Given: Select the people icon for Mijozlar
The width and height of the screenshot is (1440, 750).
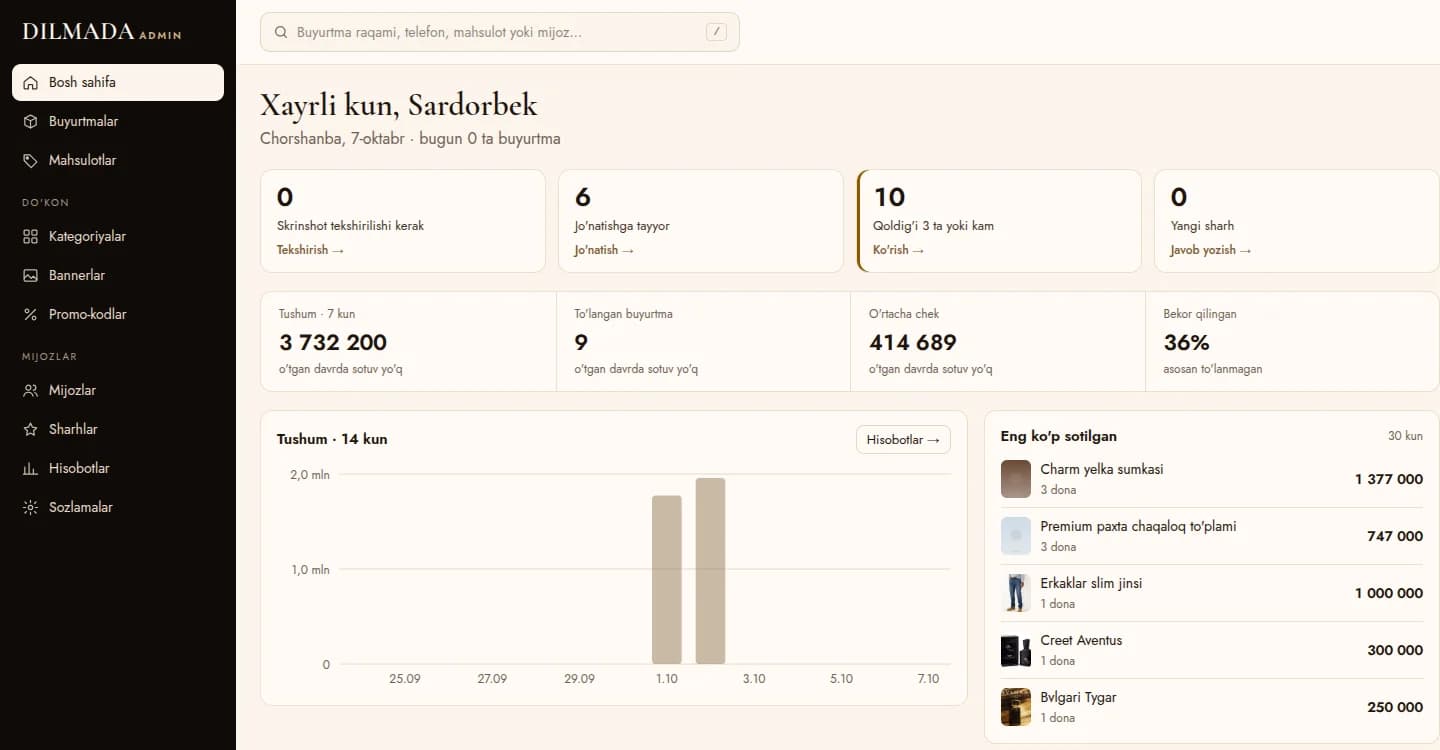Looking at the screenshot, I should [31, 391].
